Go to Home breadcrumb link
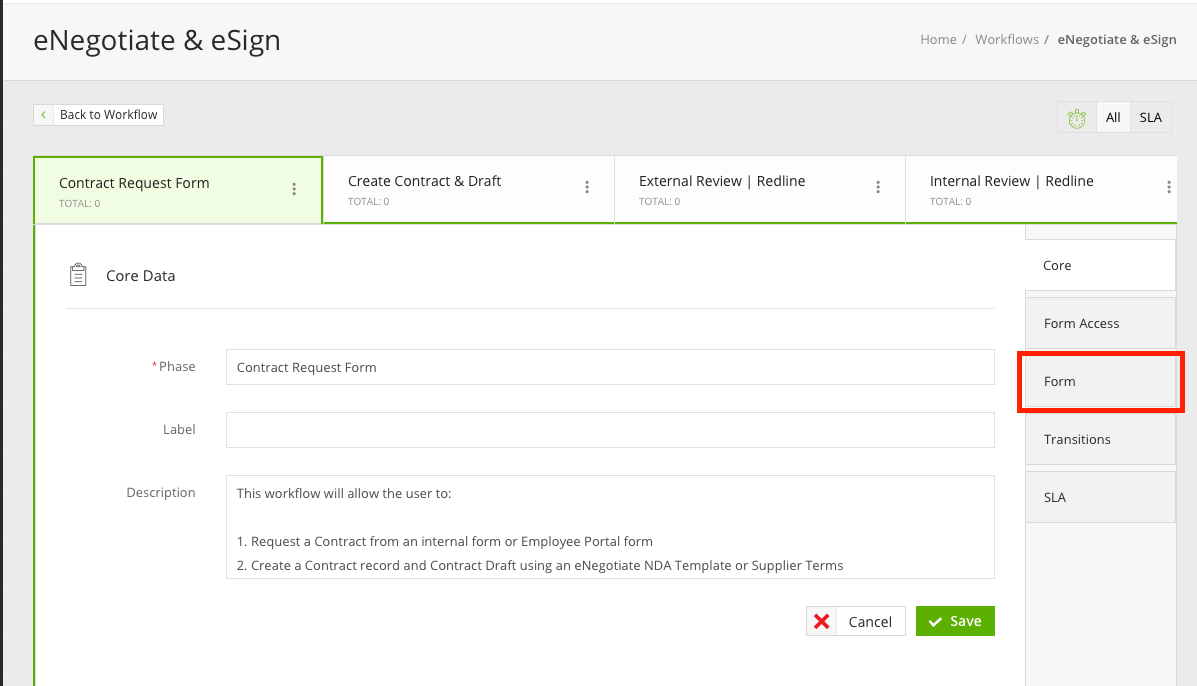1197x686 pixels. tap(938, 40)
